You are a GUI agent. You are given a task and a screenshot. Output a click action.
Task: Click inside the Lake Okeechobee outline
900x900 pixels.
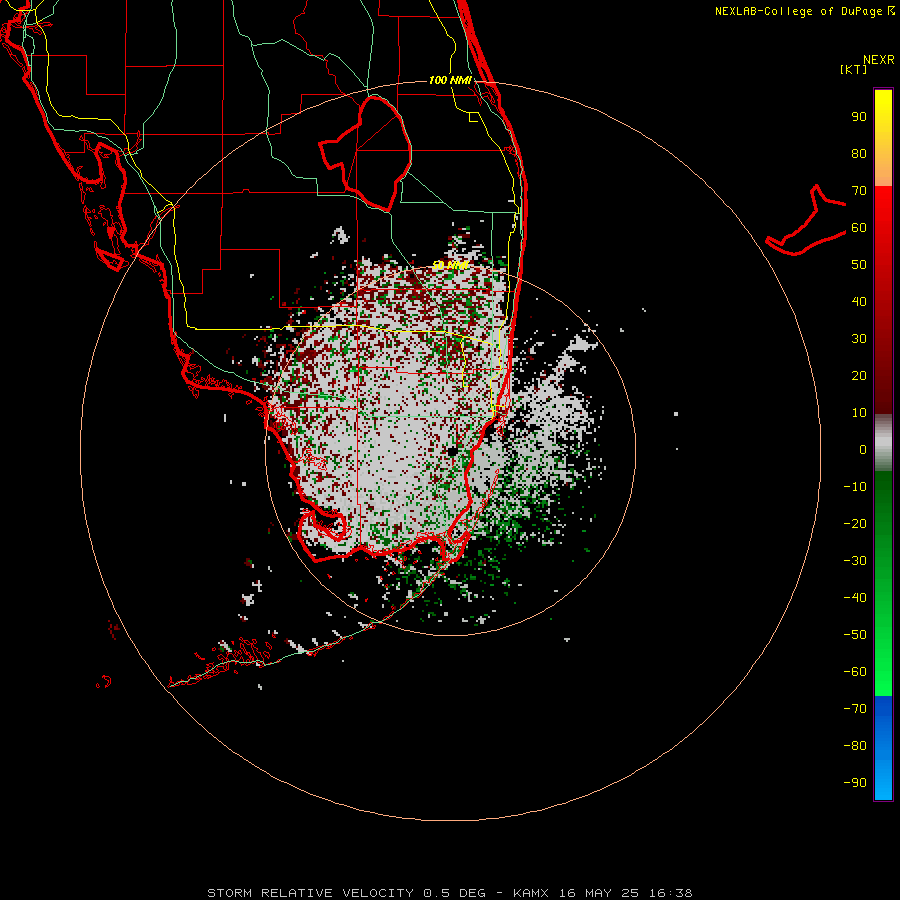pyautogui.click(x=372, y=152)
